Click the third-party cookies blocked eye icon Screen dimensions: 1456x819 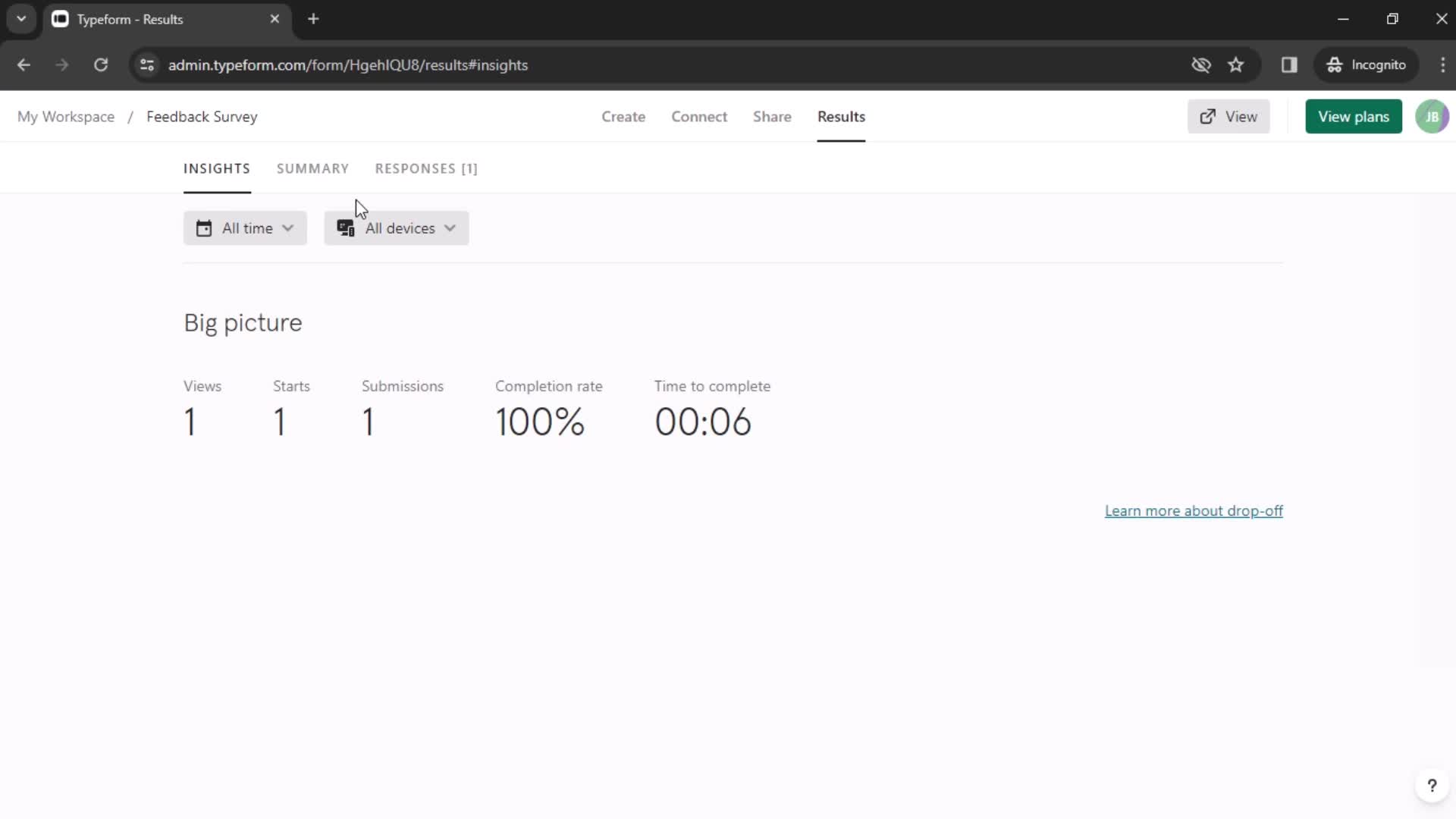pyautogui.click(x=1201, y=65)
